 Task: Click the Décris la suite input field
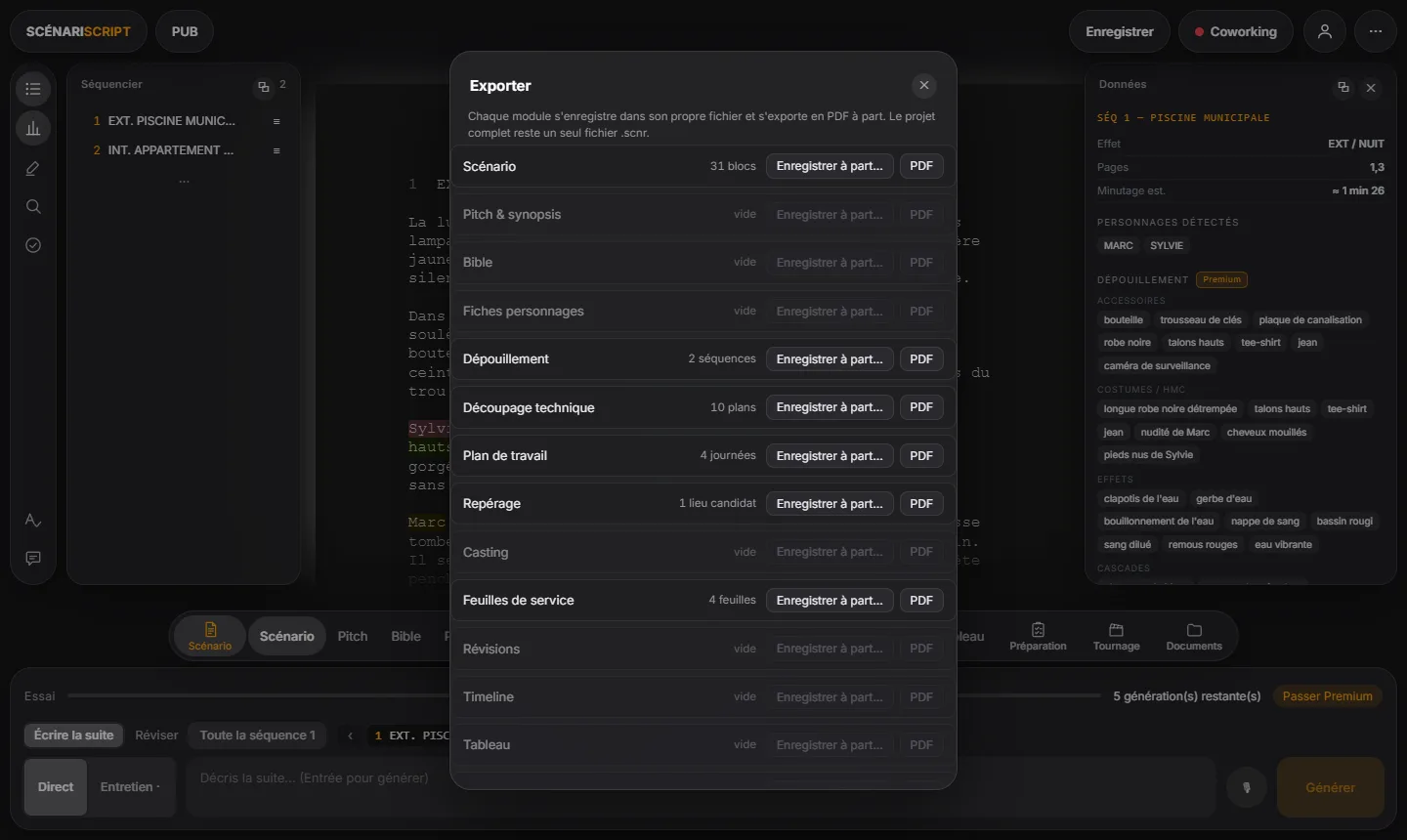701,787
